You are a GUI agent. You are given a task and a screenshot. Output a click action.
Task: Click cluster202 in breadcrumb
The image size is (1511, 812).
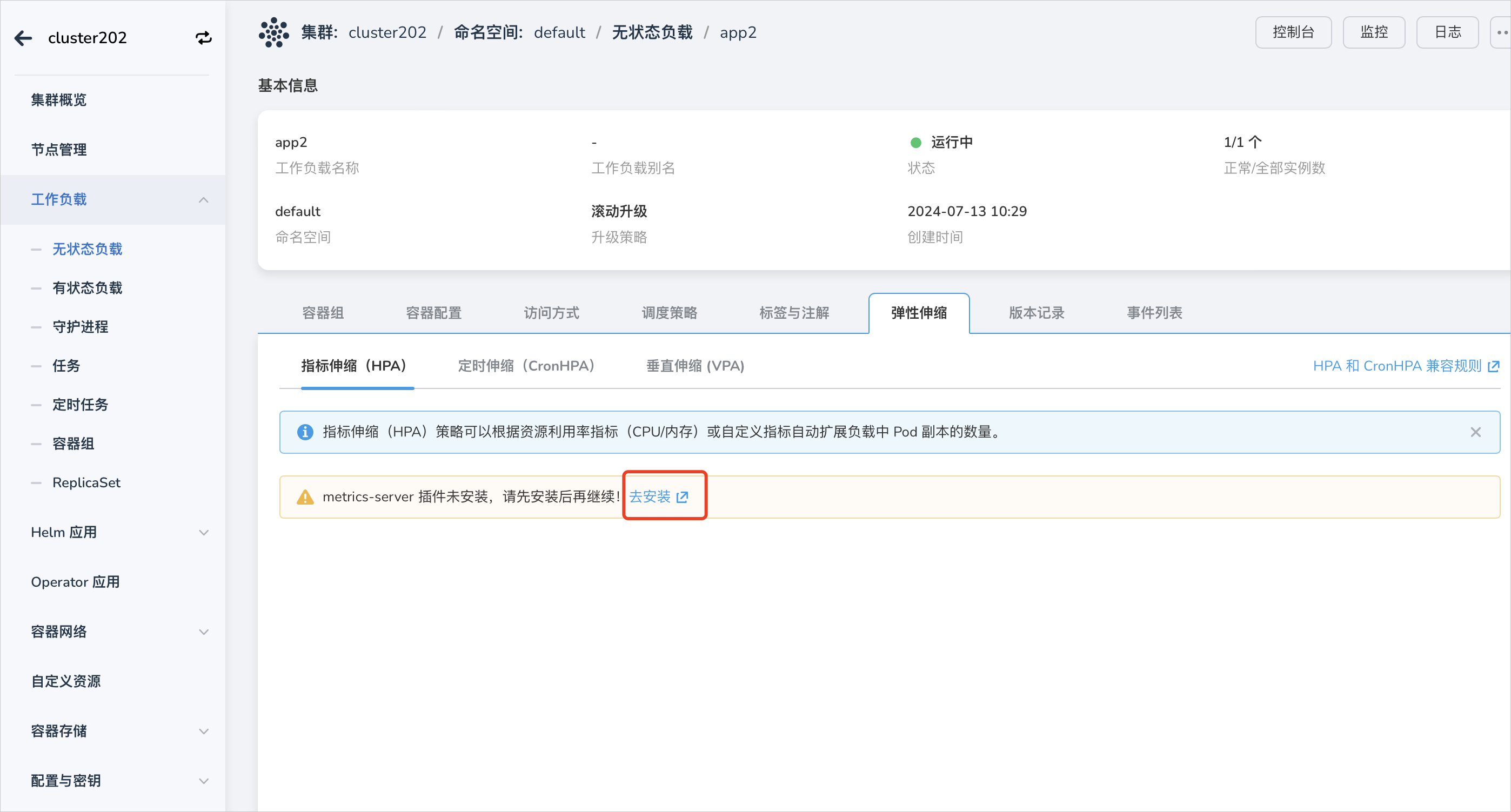387,33
